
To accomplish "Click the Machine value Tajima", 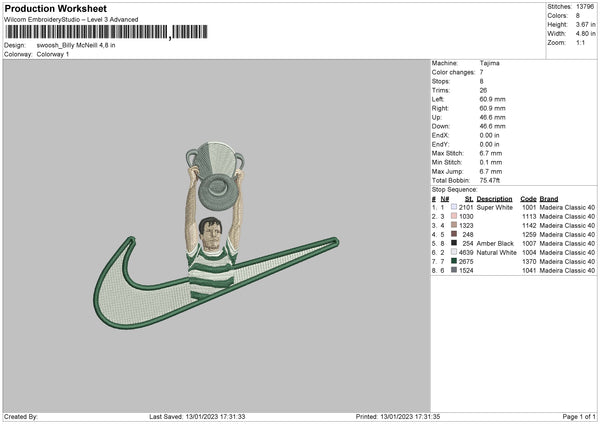I will (x=489, y=63).
